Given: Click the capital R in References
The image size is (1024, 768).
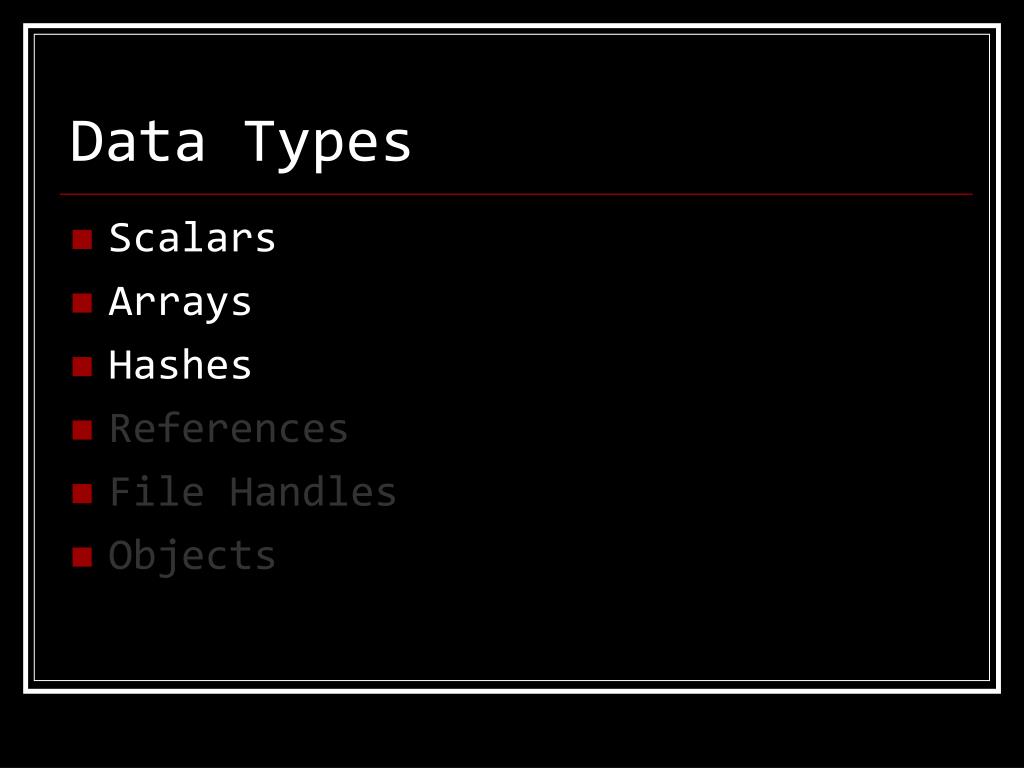Looking at the screenshot, I should (x=121, y=428).
